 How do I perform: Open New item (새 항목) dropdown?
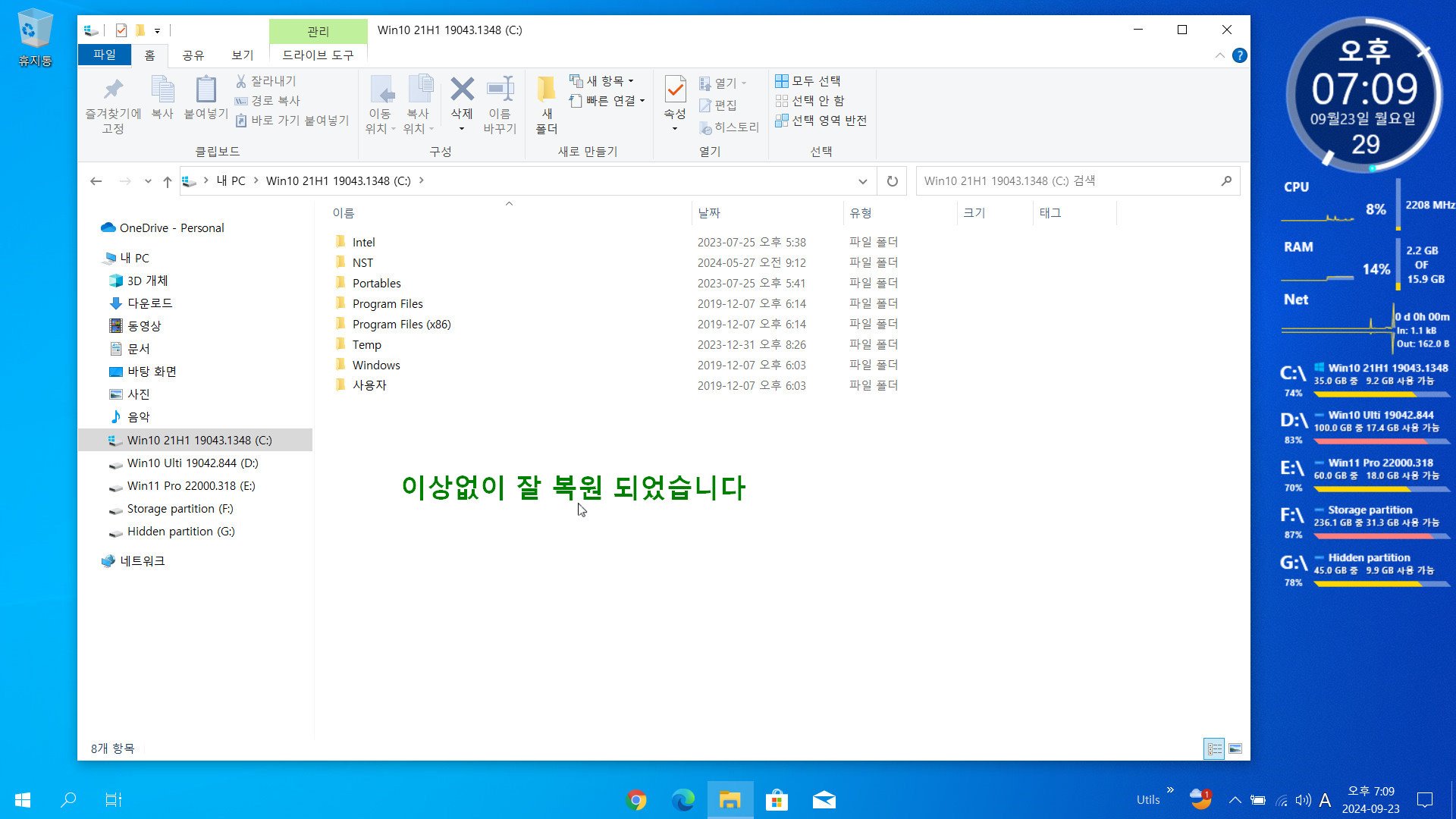coord(601,80)
